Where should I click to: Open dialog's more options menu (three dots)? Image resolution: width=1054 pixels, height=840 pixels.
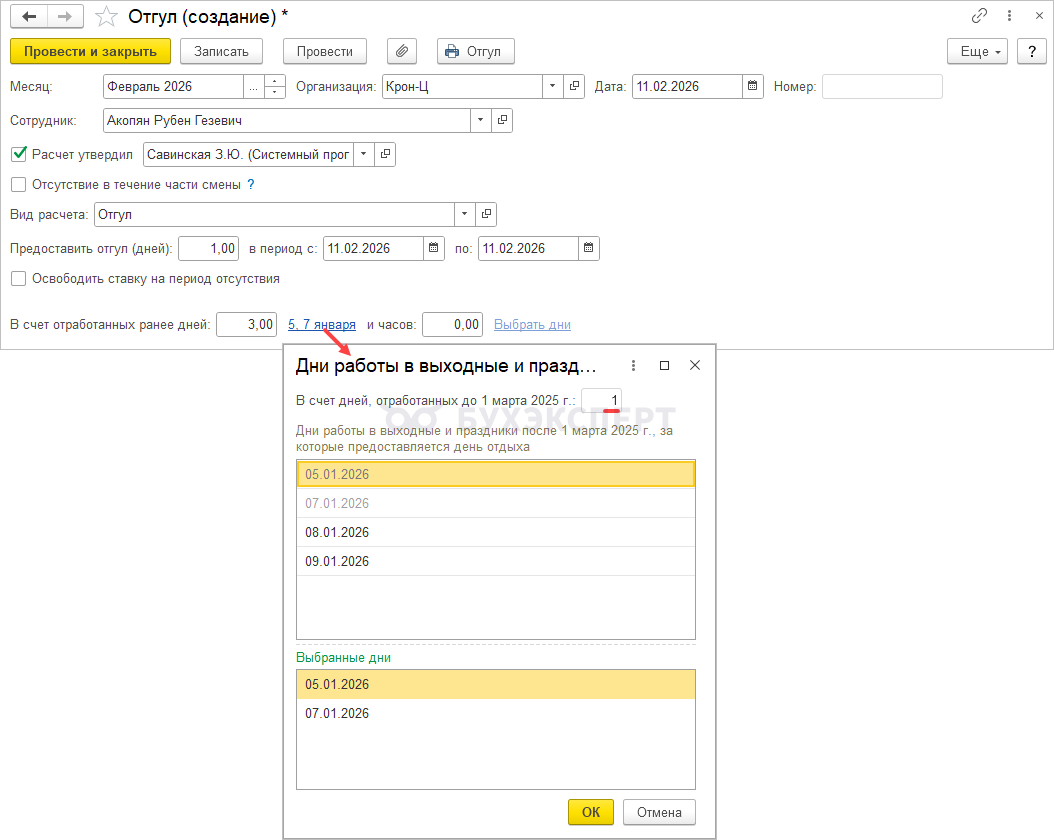633,366
